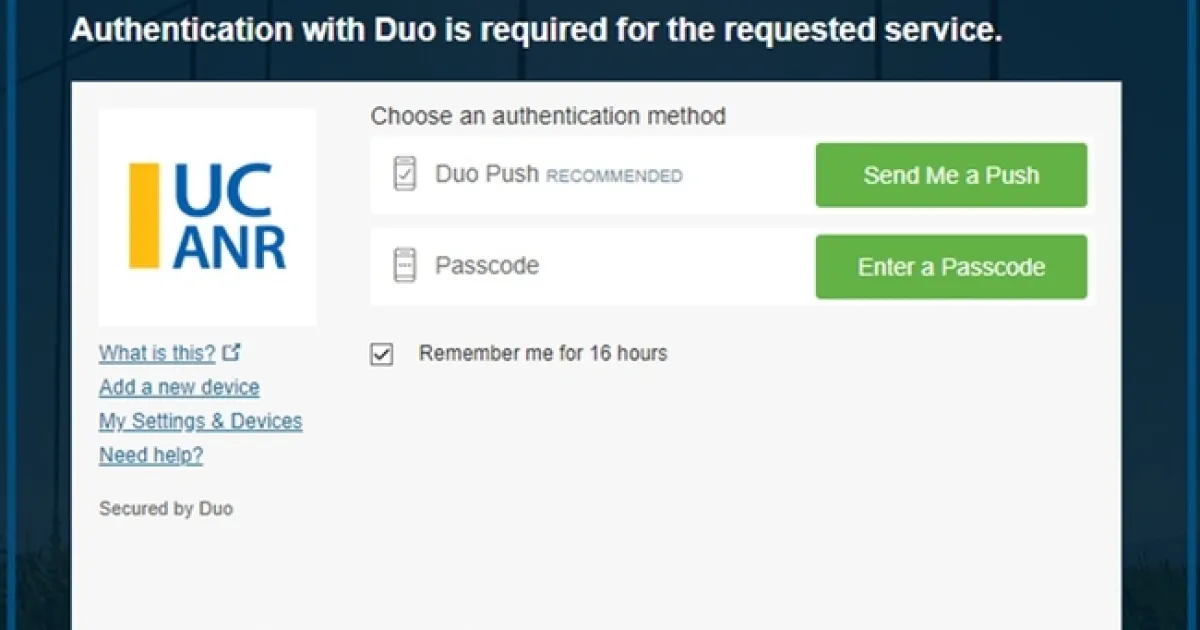This screenshot has height=630, width=1200.
Task: Click the Secured by Duo text
Action: click(166, 509)
